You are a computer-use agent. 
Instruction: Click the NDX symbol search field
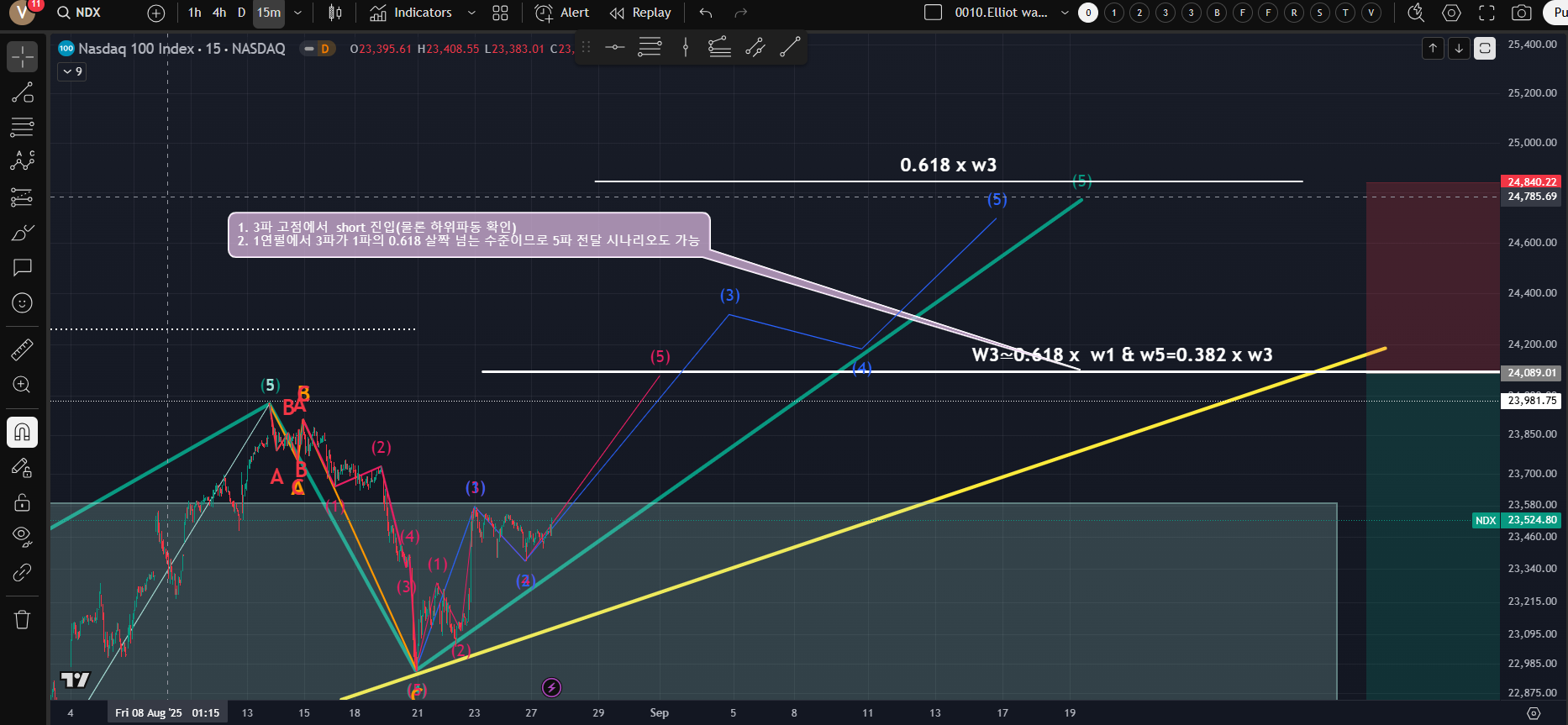pyautogui.click(x=88, y=13)
